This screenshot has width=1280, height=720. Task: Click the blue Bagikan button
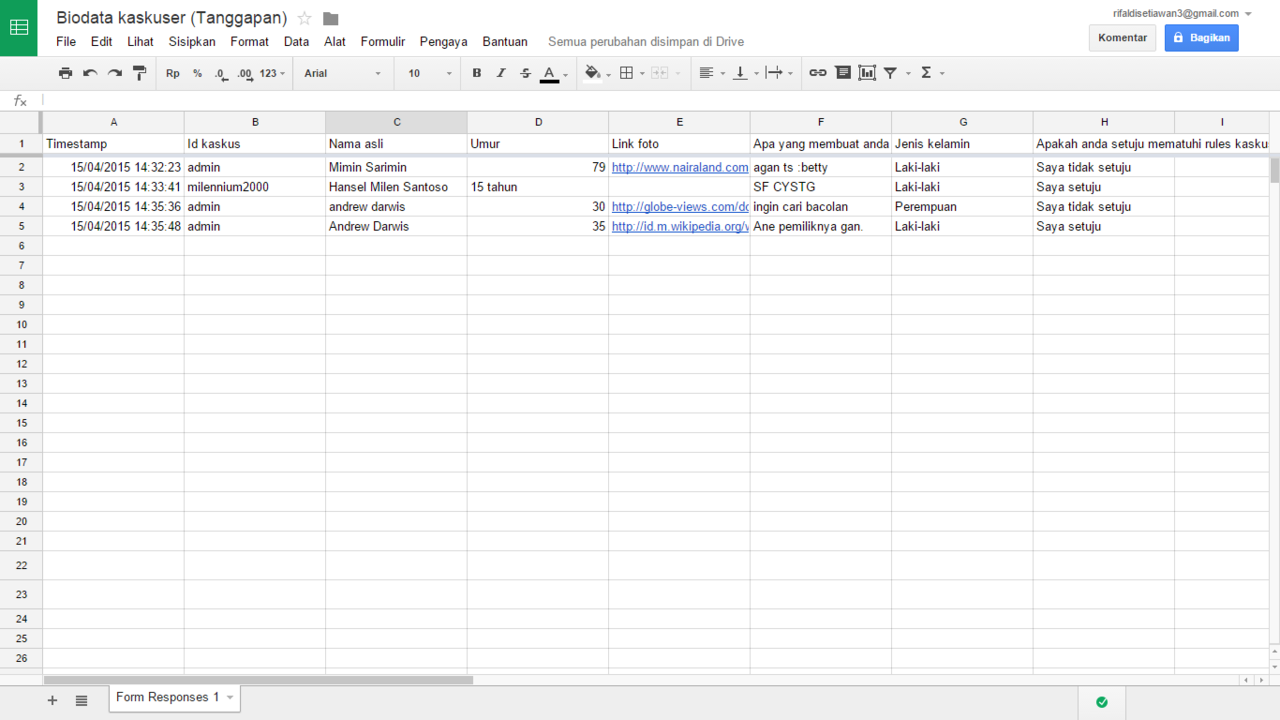[x=1201, y=37]
